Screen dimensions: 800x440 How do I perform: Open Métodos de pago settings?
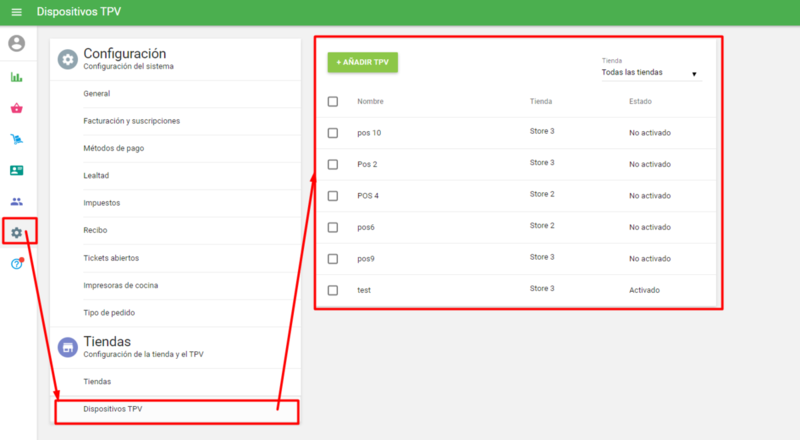point(118,148)
